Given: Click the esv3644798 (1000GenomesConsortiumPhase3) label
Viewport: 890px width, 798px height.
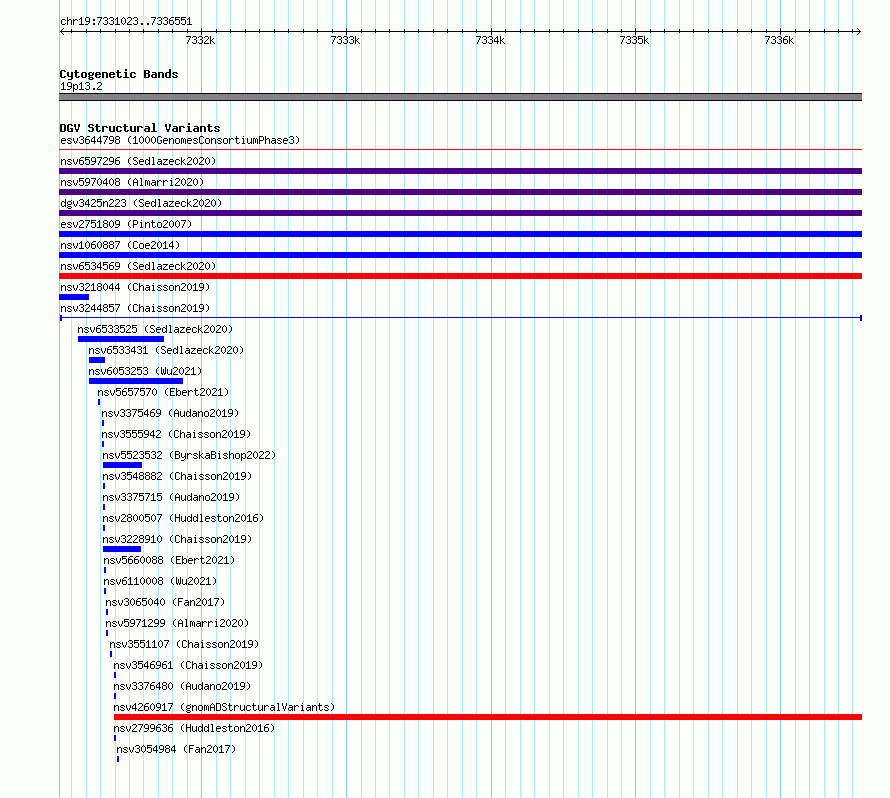Looking at the screenshot, I should pyautogui.click(x=180, y=140).
